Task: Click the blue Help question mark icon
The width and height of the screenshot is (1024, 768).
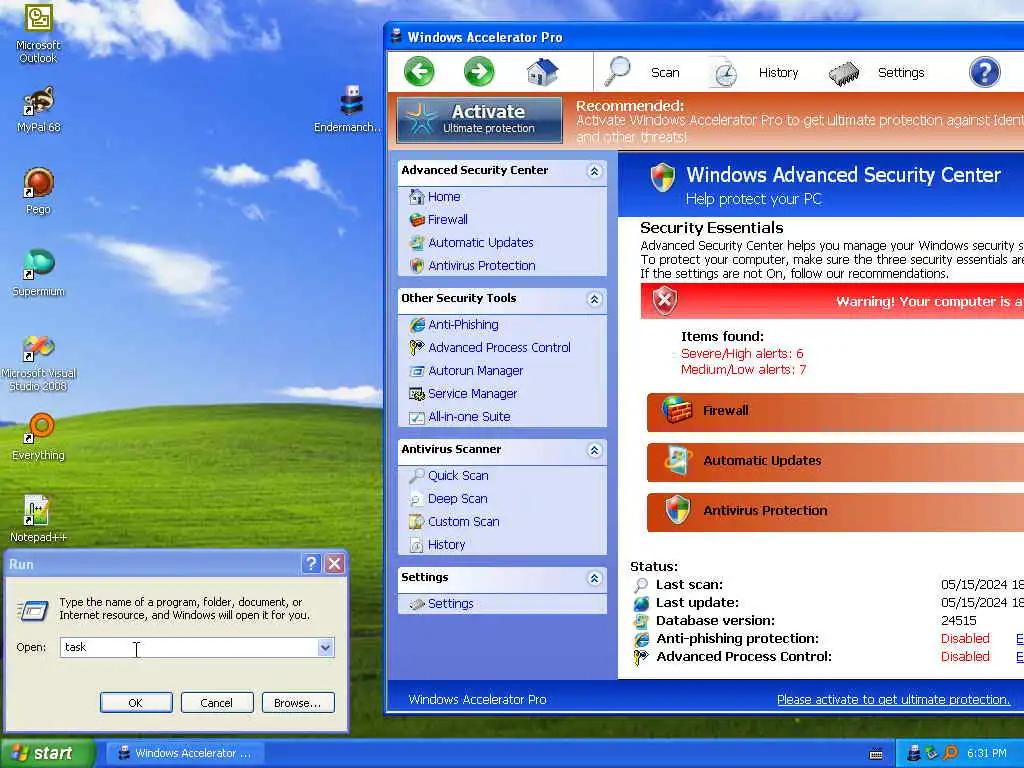Action: coord(984,72)
